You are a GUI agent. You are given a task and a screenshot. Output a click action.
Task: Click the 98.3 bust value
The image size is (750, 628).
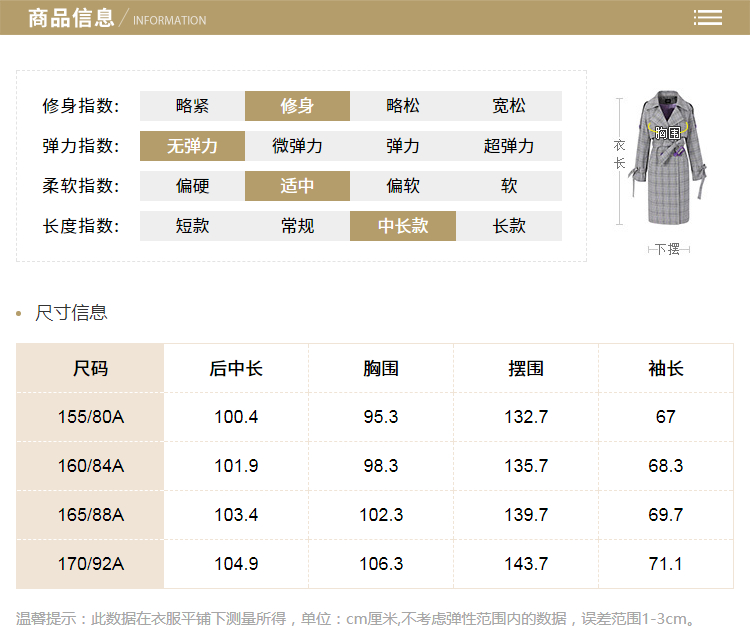click(x=381, y=466)
